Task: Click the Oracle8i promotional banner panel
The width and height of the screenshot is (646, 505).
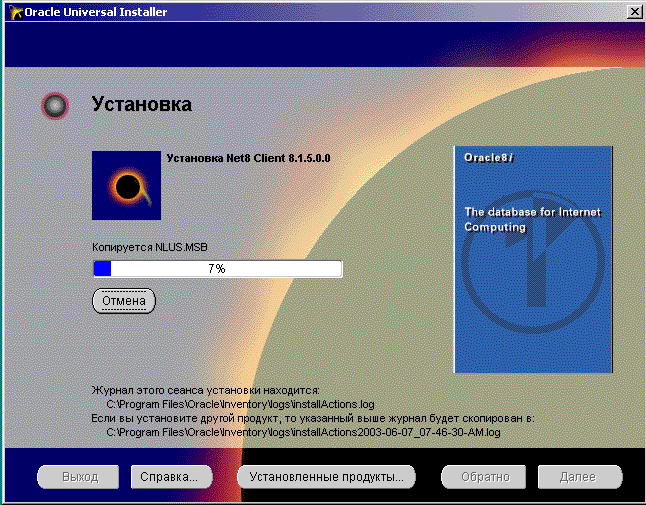Action: pos(533,260)
